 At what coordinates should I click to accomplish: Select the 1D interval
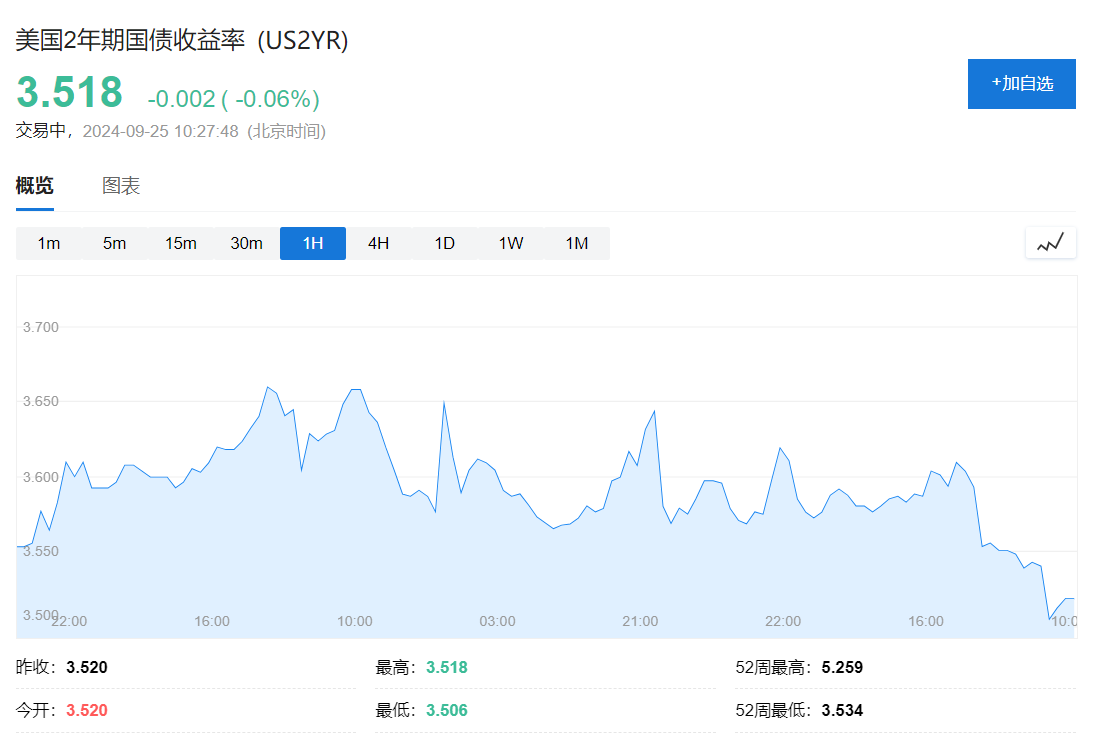pos(445,243)
